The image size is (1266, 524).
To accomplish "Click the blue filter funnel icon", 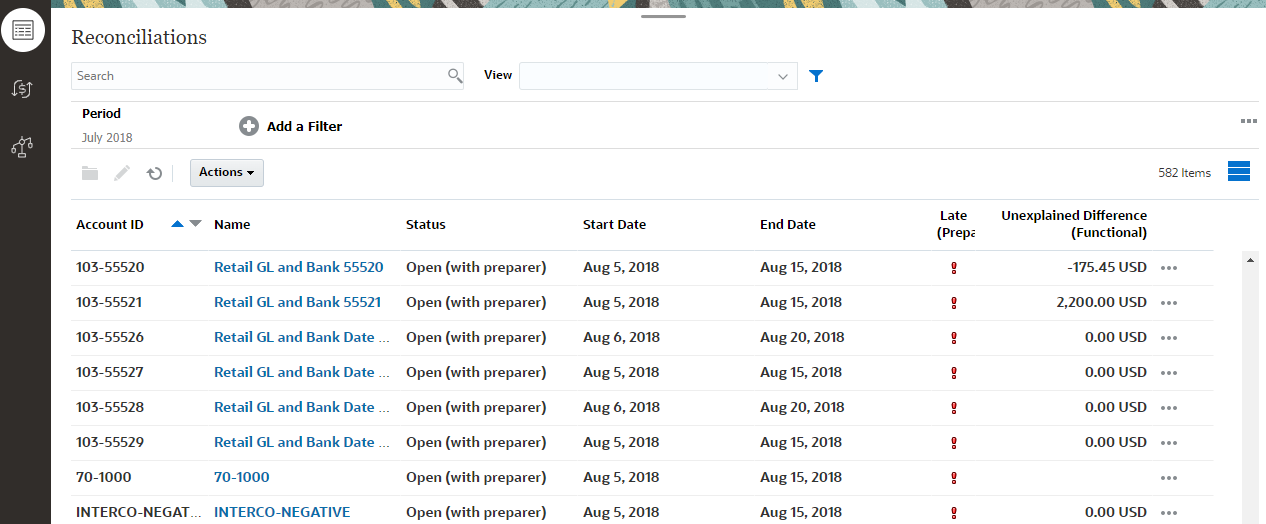I will click(x=816, y=76).
